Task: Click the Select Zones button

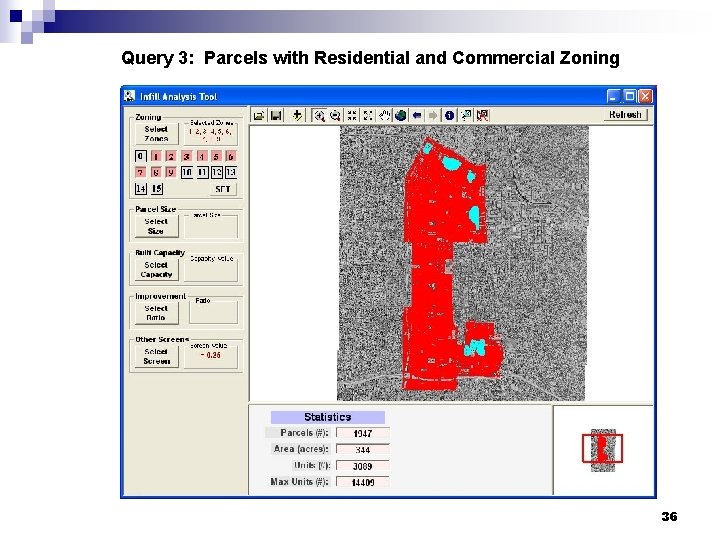Action: tap(156, 134)
